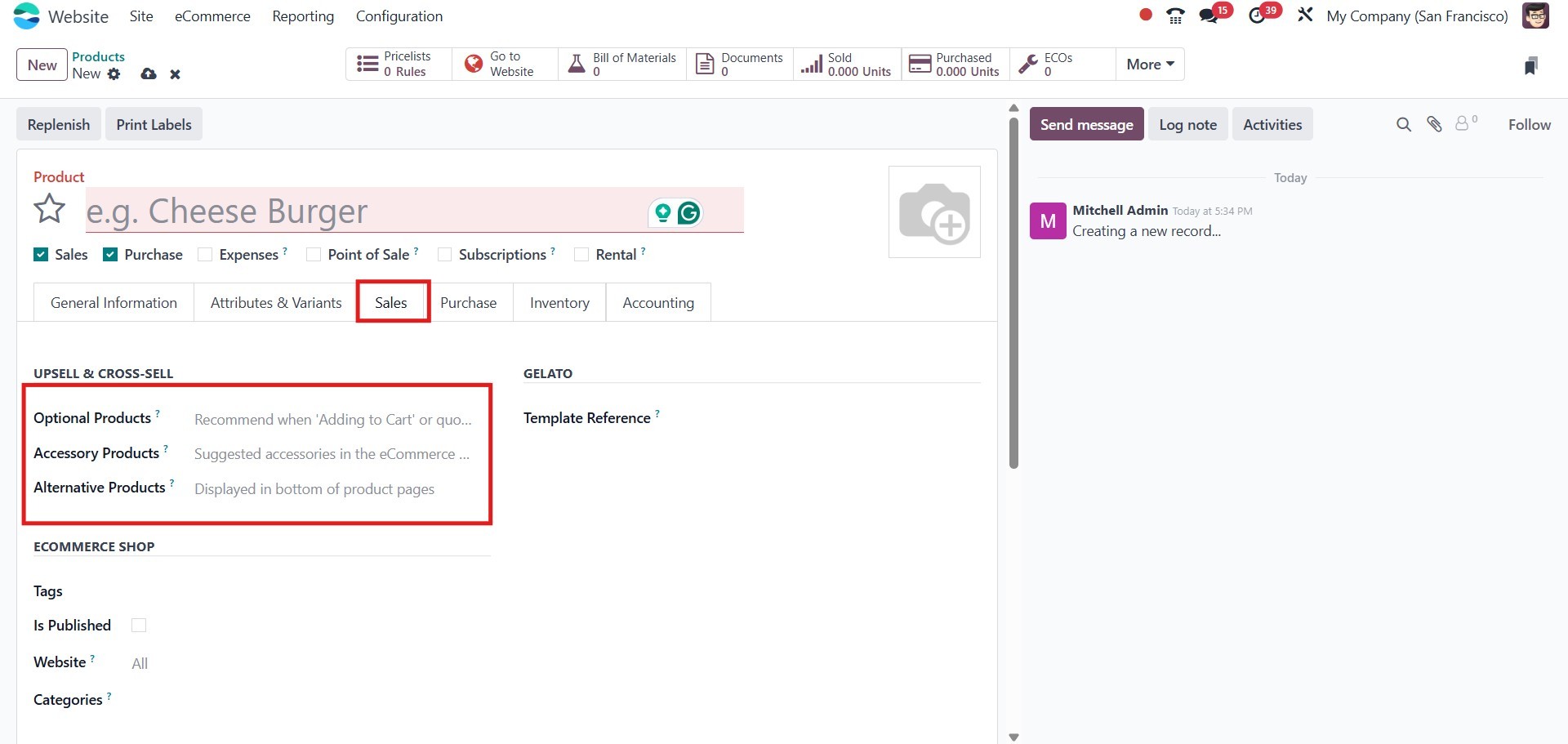Screen dimensions: 1568x744
Task: Enable the Point of Sale checkbox
Action: (314, 255)
